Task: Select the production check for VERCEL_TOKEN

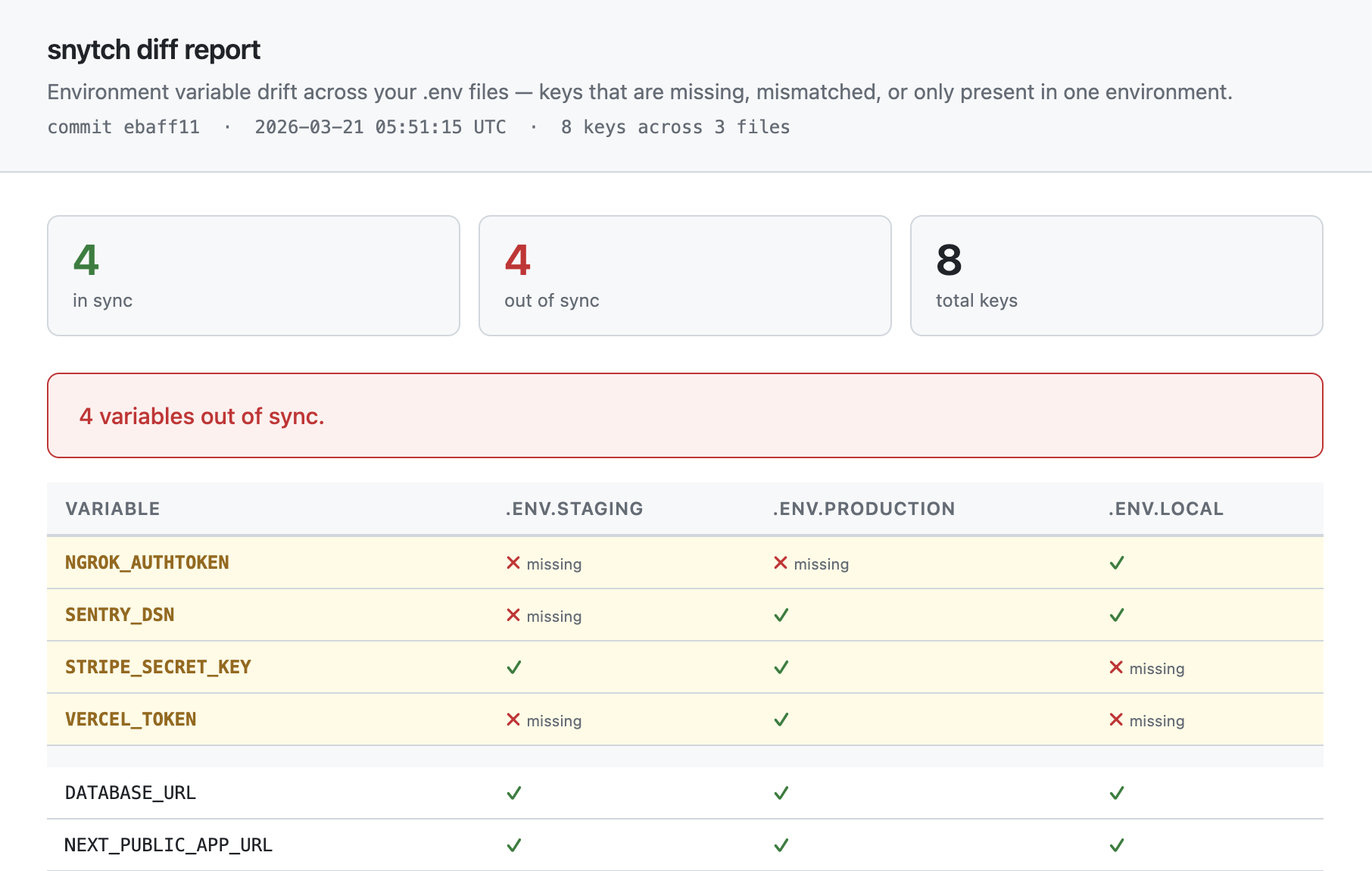Action: coord(780,720)
